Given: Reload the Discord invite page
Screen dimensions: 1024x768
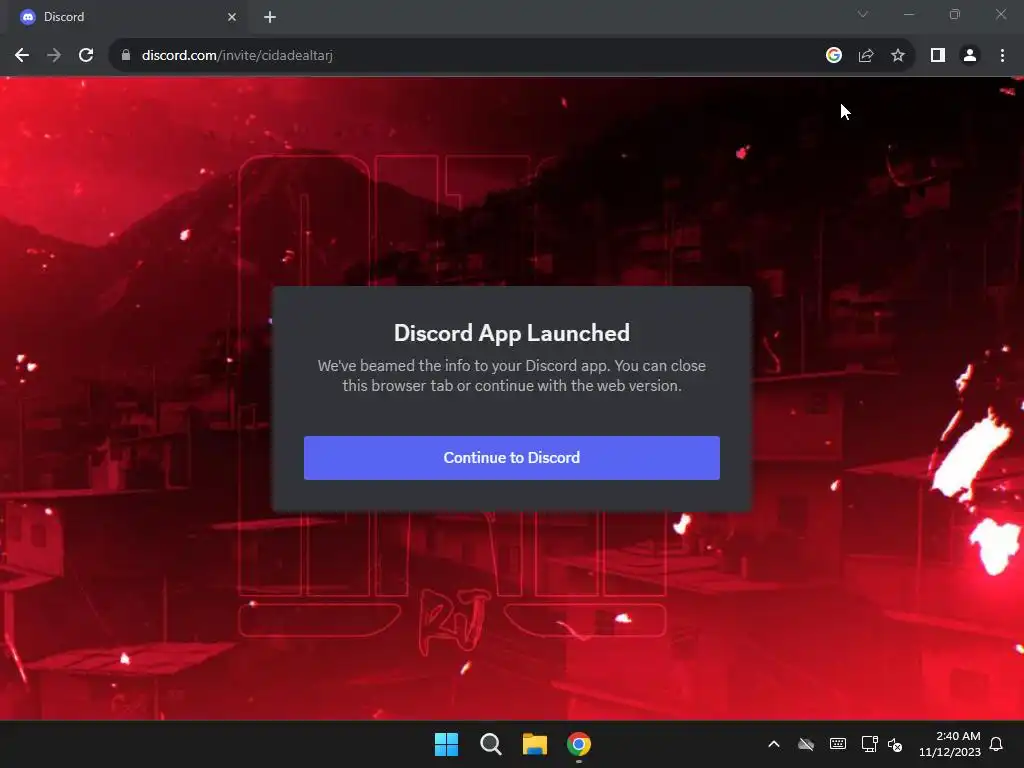Looking at the screenshot, I should 86,56.
